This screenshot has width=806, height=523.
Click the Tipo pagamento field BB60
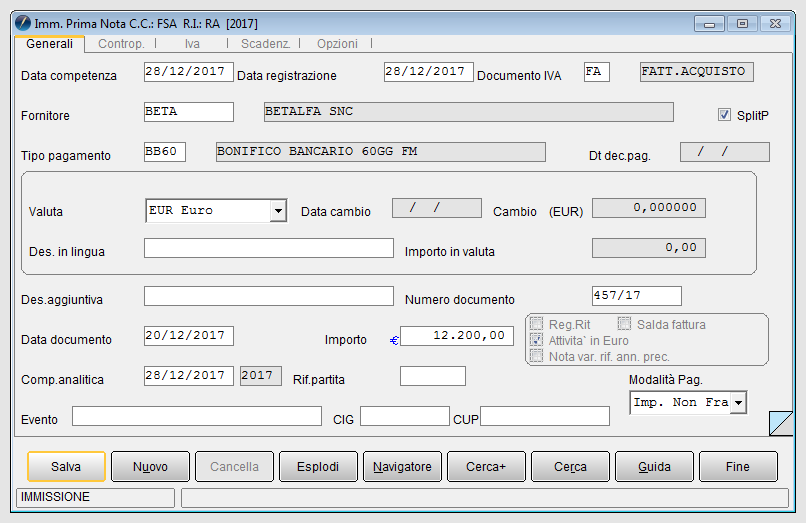coord(164,152)
